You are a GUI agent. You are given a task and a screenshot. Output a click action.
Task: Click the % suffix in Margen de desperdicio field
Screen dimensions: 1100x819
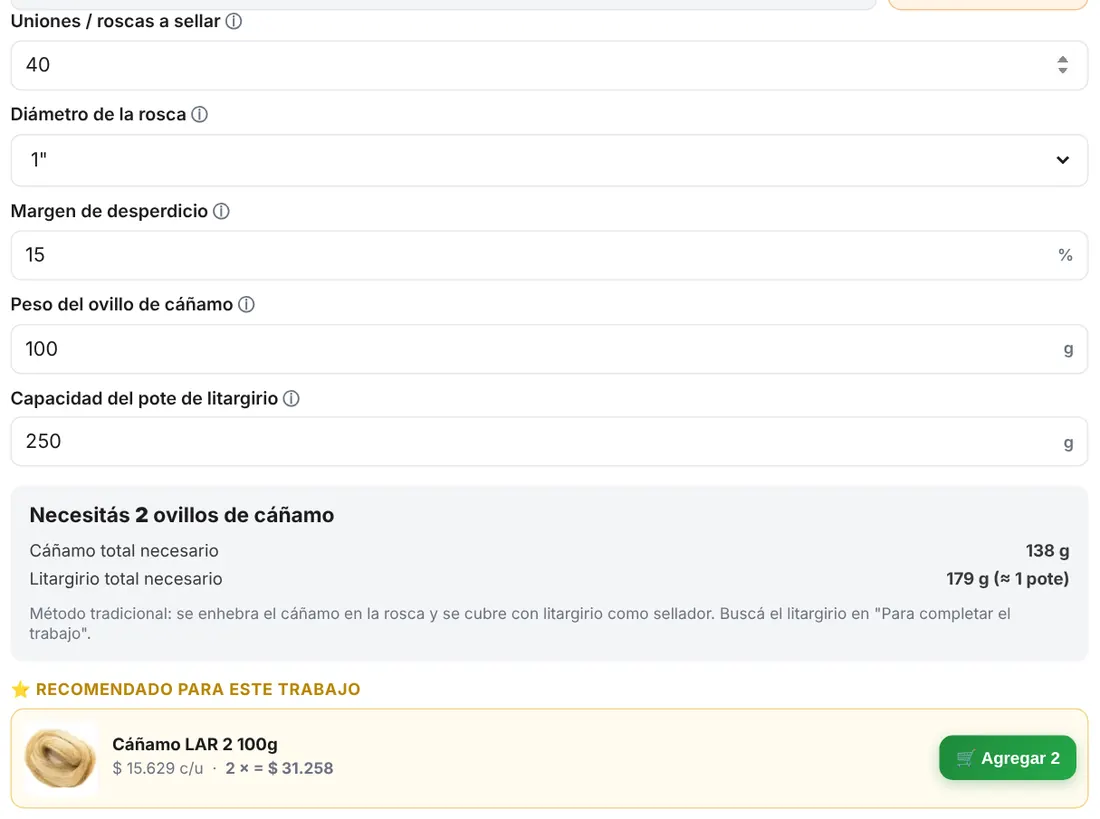[1065, 255]
